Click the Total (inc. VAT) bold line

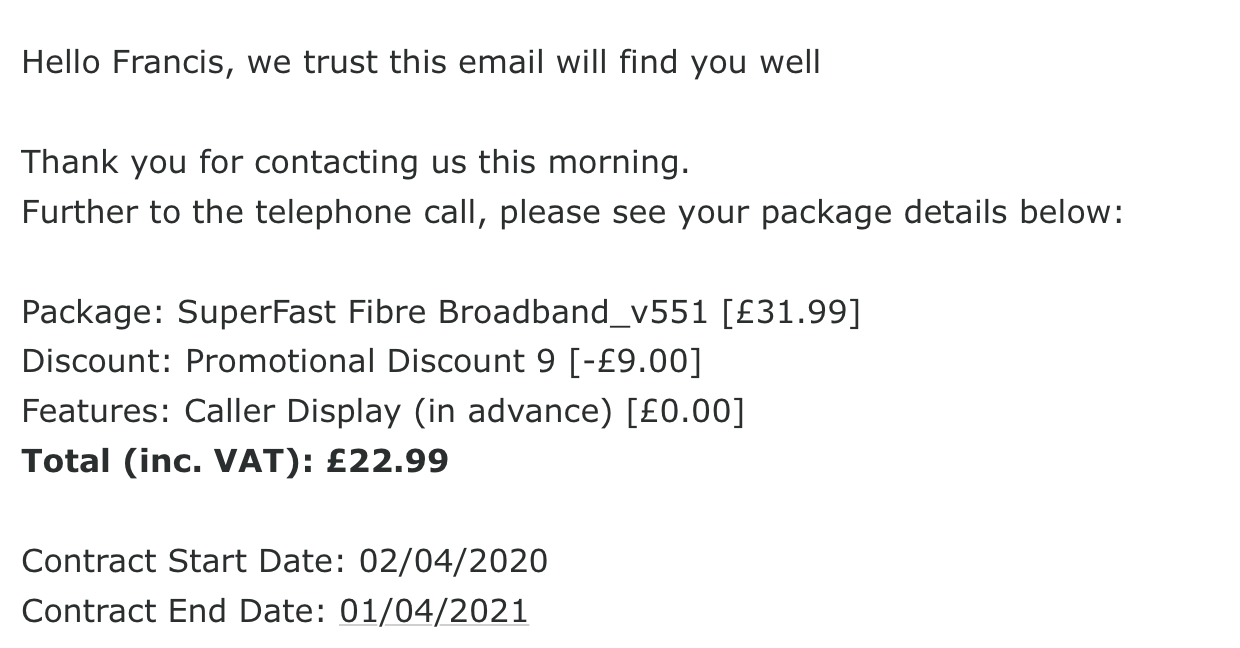[x=235, y=462]
